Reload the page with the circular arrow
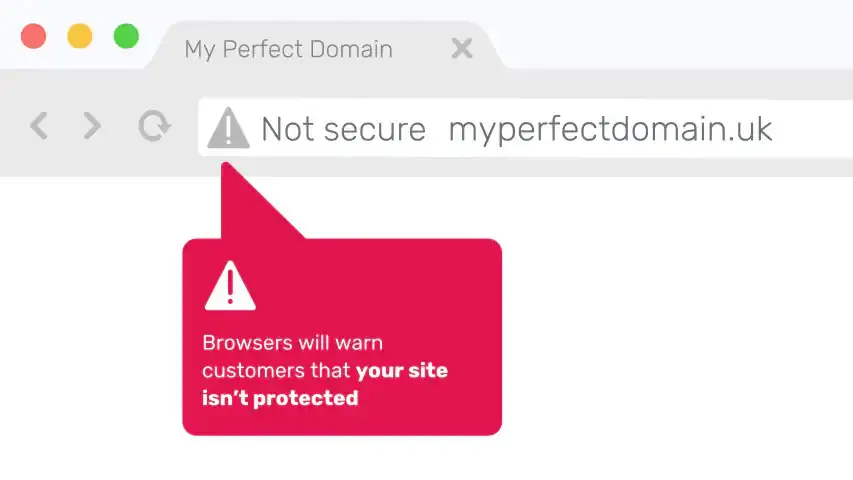Viewport: 853px width, 480px height. pos(154,126)
